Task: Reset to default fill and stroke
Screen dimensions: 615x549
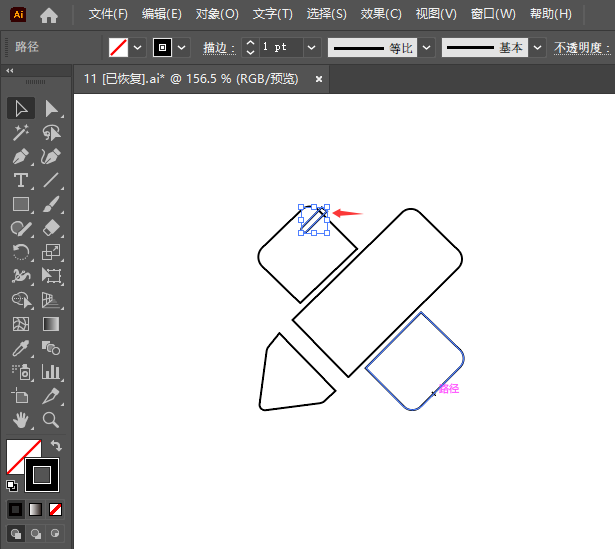Action: tap(11, 486)
